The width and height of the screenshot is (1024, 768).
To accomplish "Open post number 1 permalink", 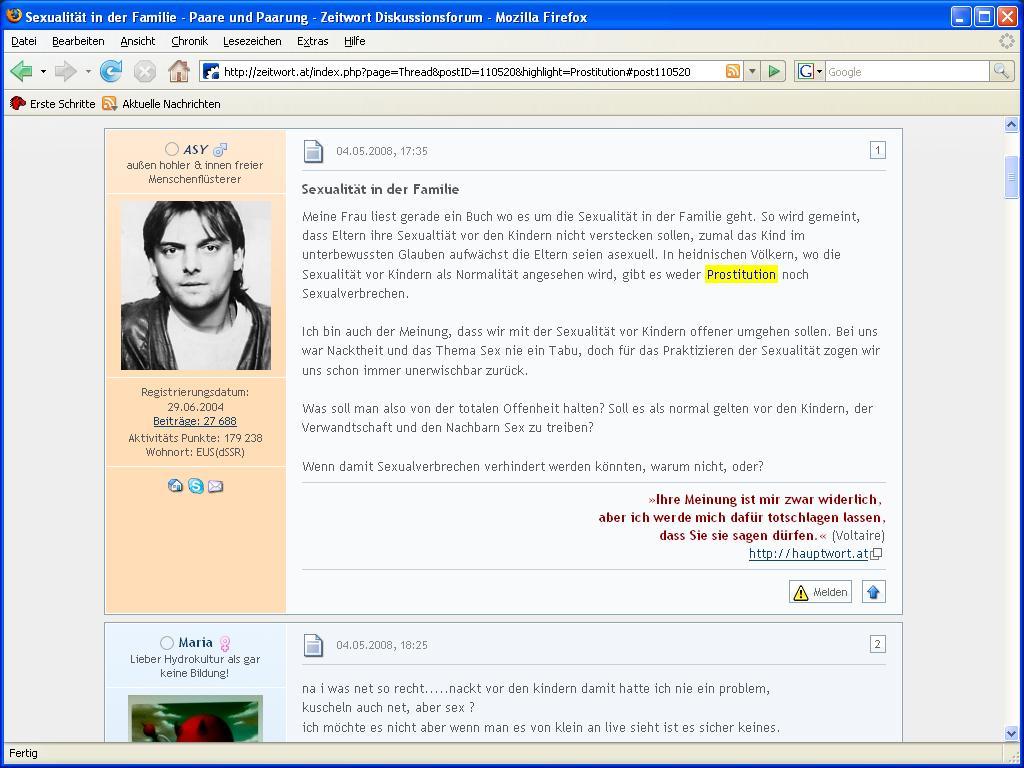I will click(877, 150).
